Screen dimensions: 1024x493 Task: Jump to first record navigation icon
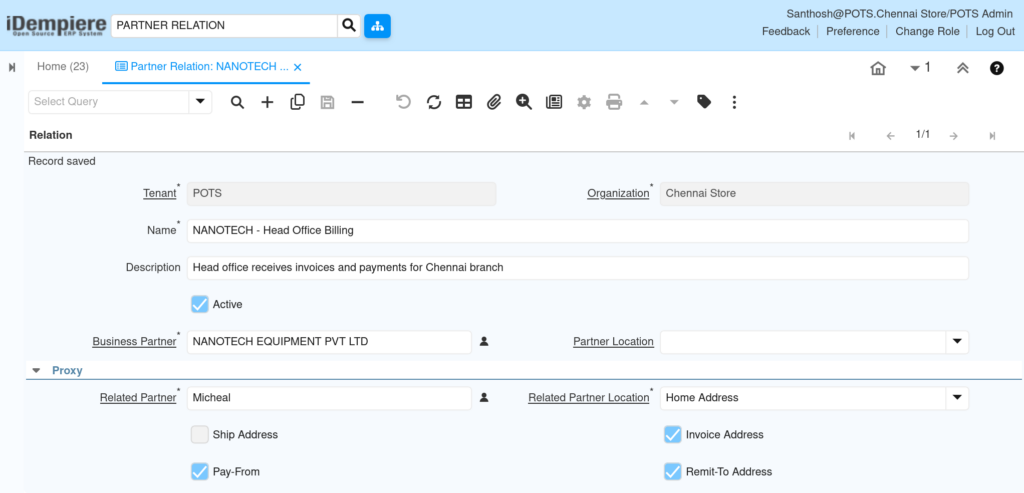[x=852, y=136]
